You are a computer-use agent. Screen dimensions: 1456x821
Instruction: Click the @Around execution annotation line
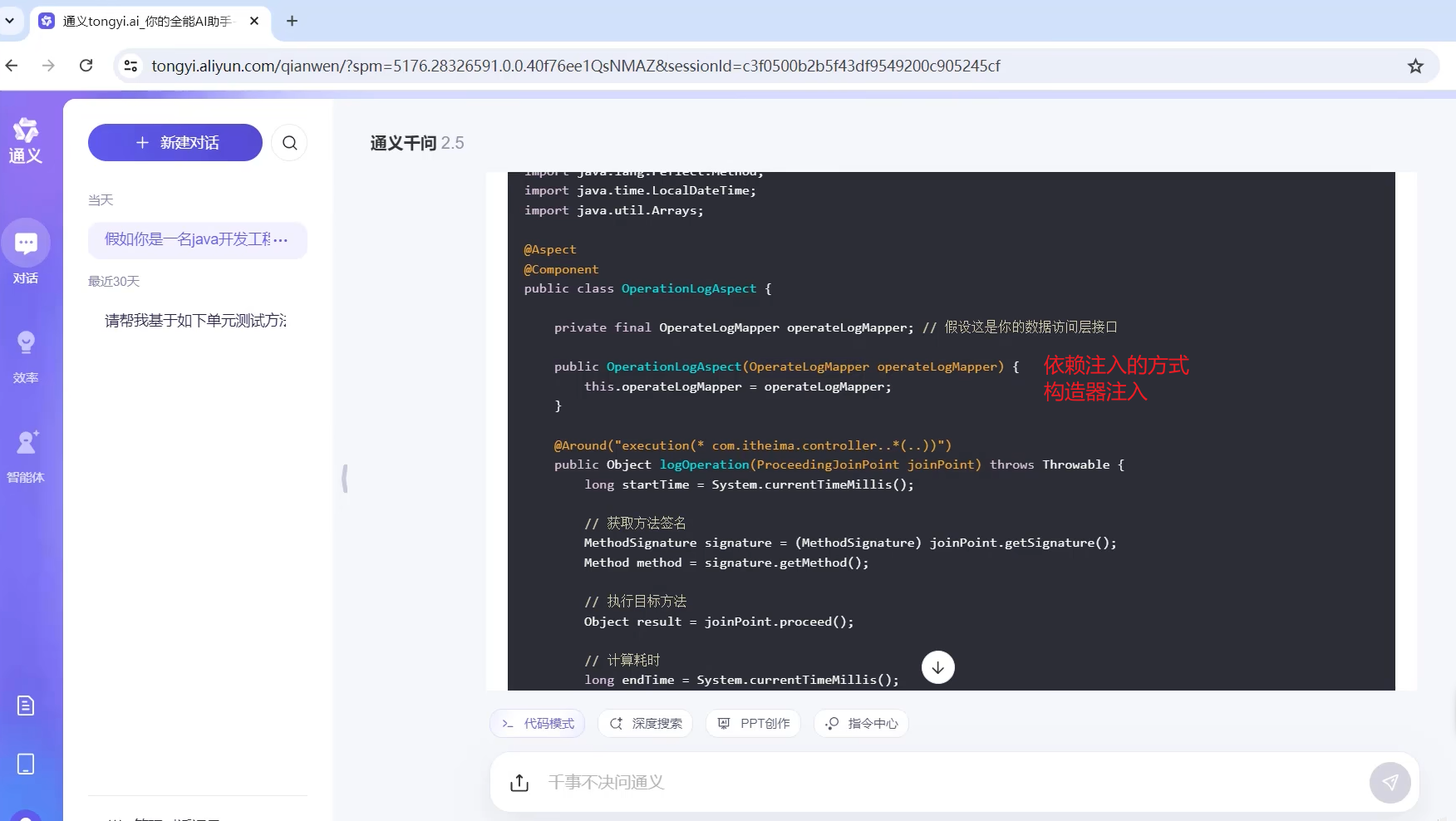[x=753, y=445]
